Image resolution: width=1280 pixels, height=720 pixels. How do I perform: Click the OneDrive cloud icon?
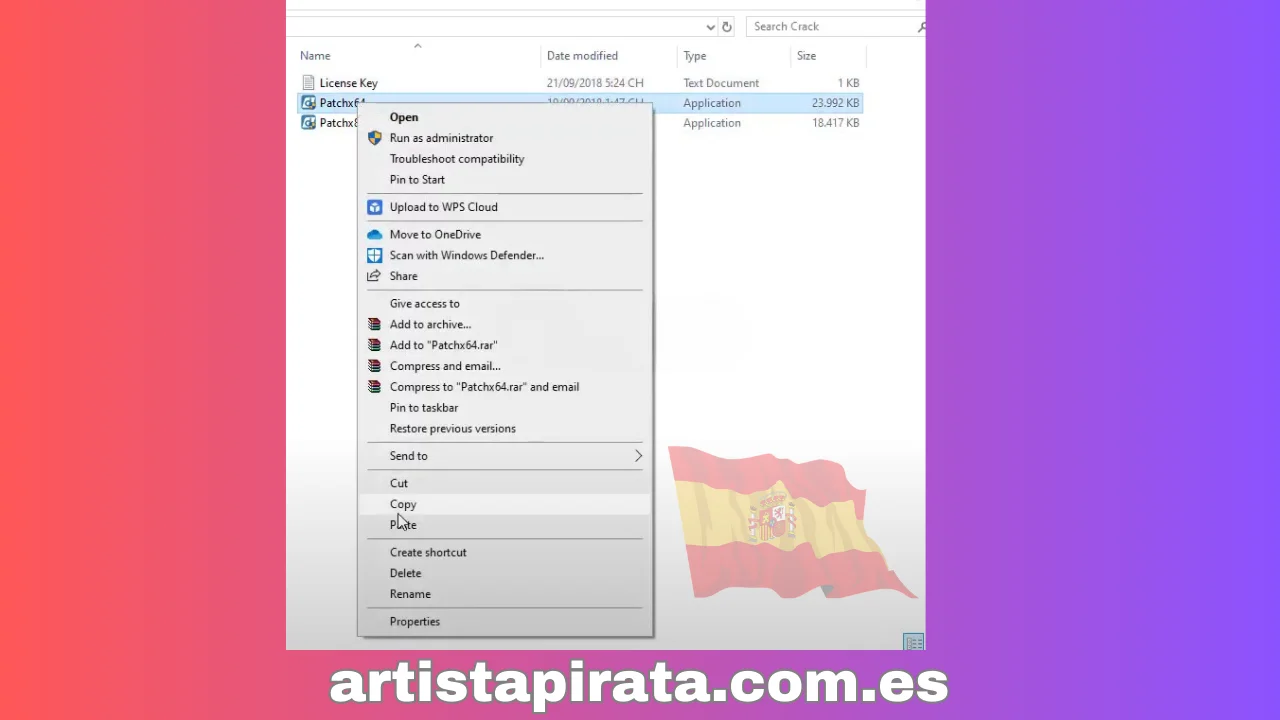pos(374,234)
